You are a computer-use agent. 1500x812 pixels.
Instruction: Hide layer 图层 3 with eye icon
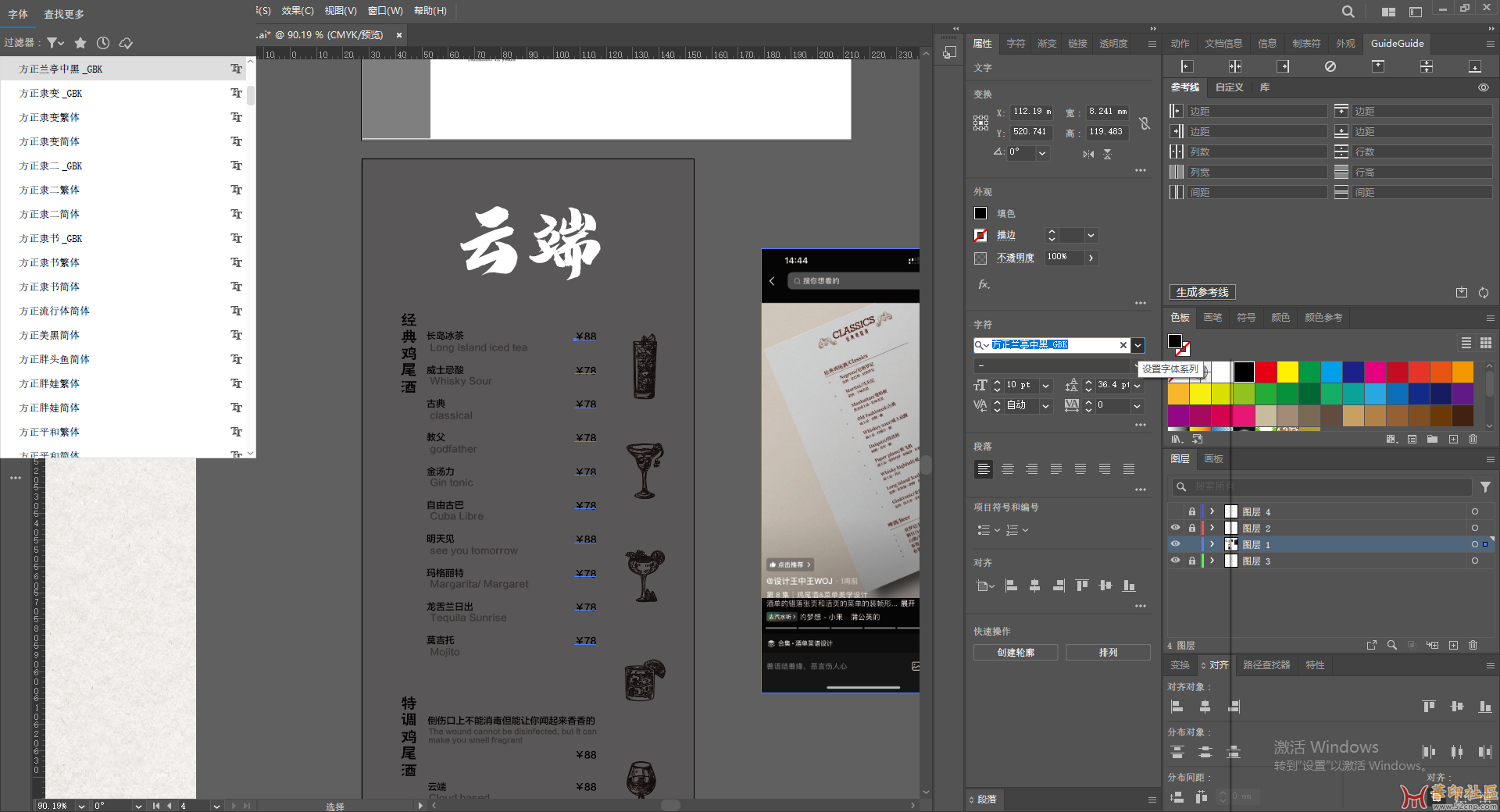pyautogui.click(x=1175, y=561)
